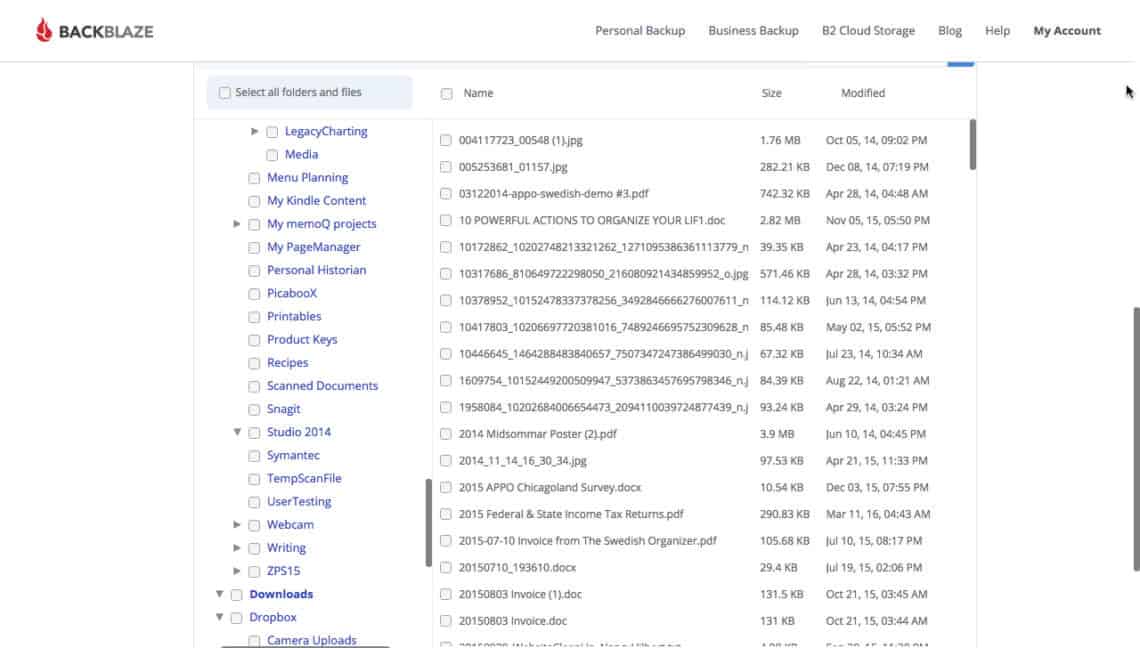Go to B2 Cloud Storage

point(868,31)
